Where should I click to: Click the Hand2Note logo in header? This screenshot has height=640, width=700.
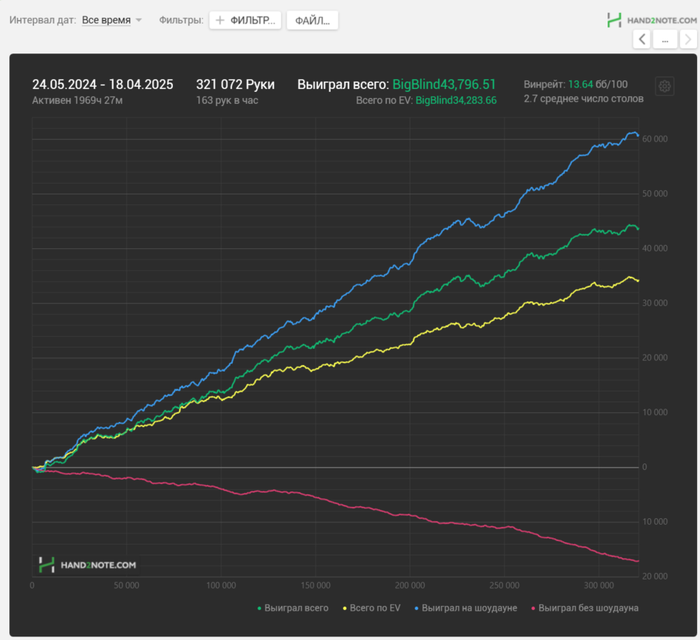pos(652,20)
